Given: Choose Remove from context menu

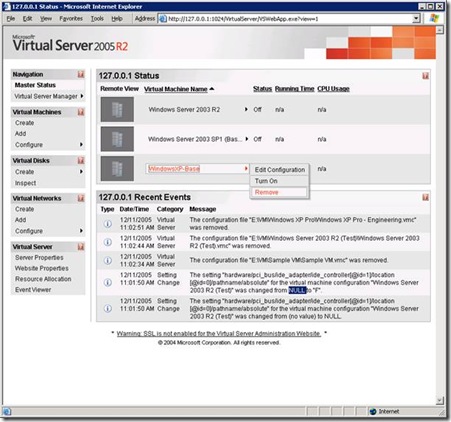Looking at the screenshot, I should point(280,192).
